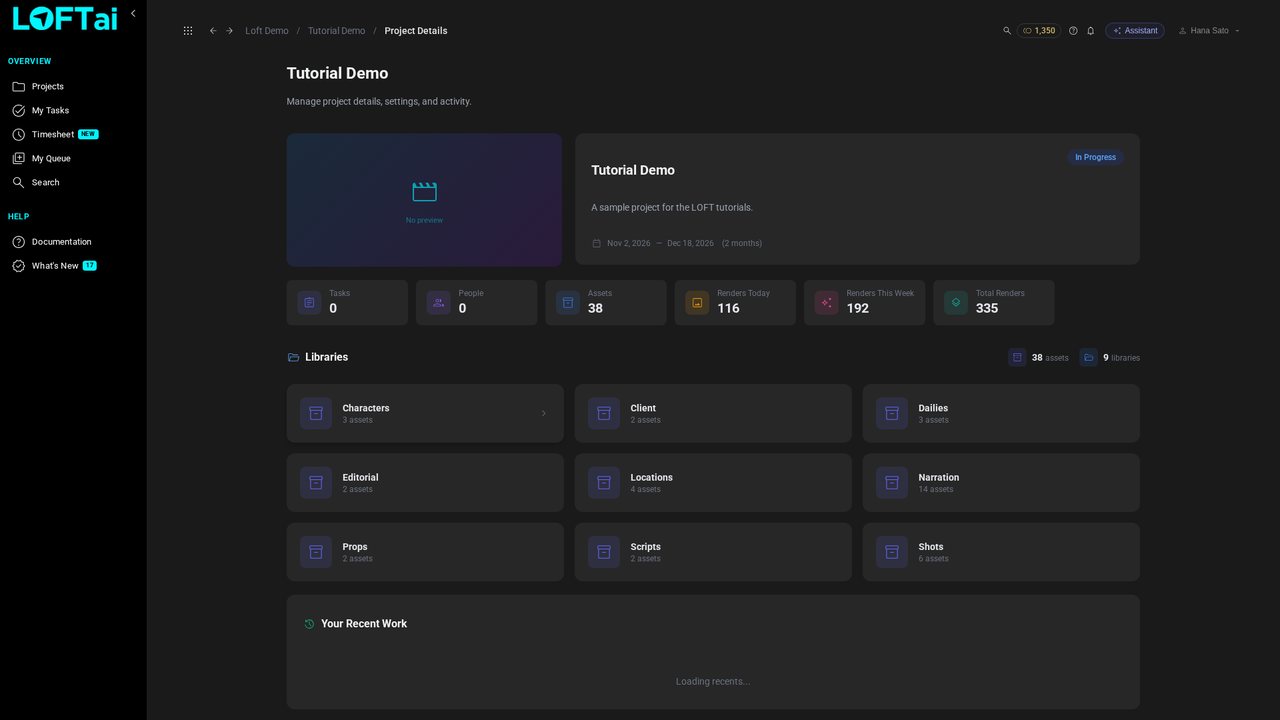Expand the Characters library chevron
1280x720 pixels.
tap(544, 413)
